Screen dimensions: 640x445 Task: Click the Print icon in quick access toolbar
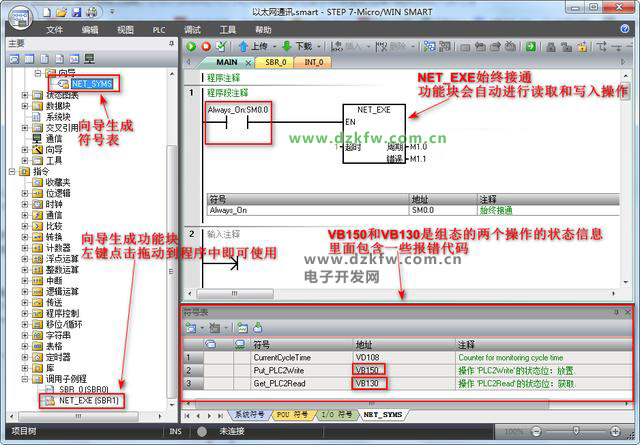pyautogui.click(x=91, y=11)
